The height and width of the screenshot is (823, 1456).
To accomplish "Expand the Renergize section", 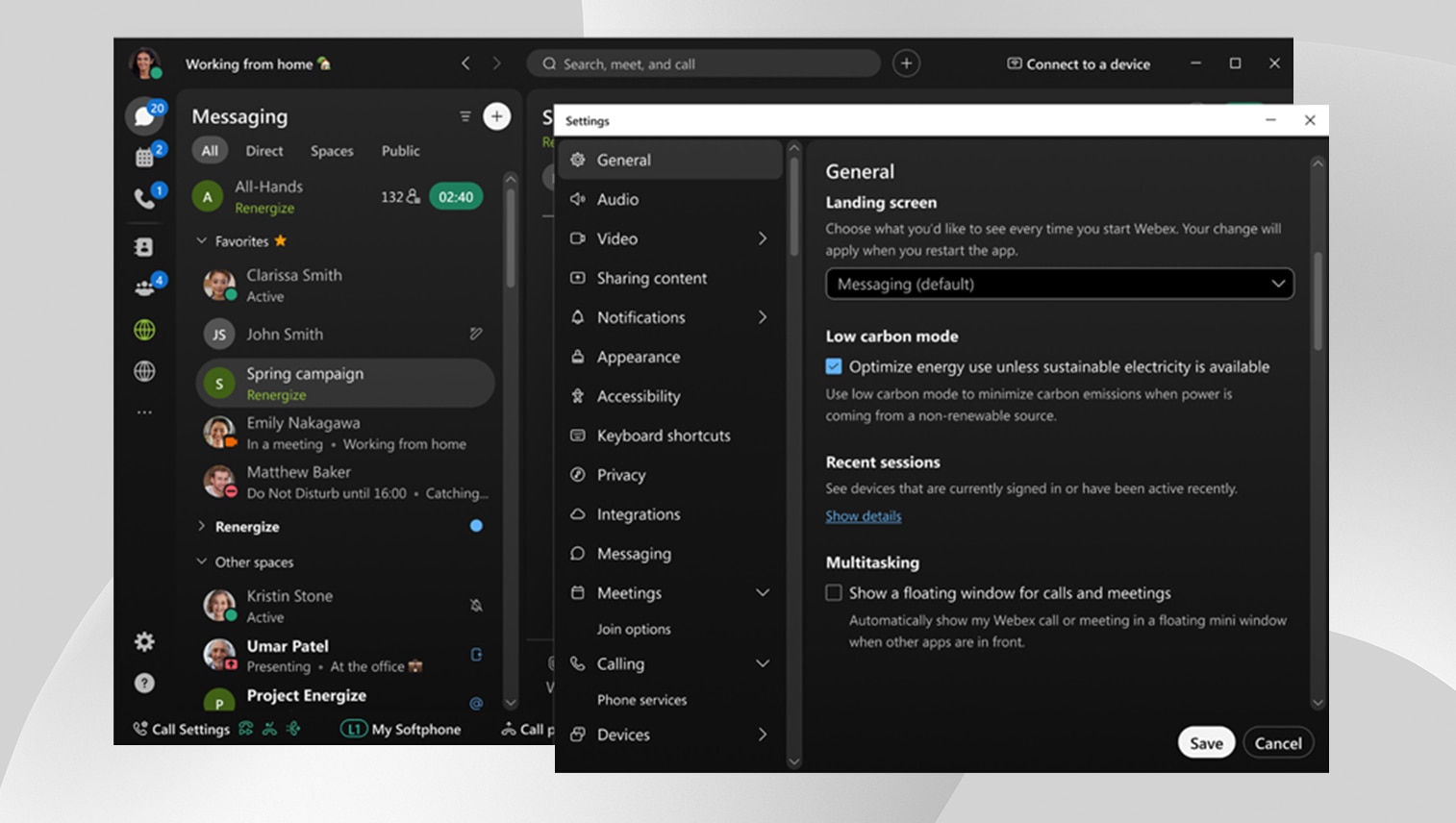I will 201,526.
